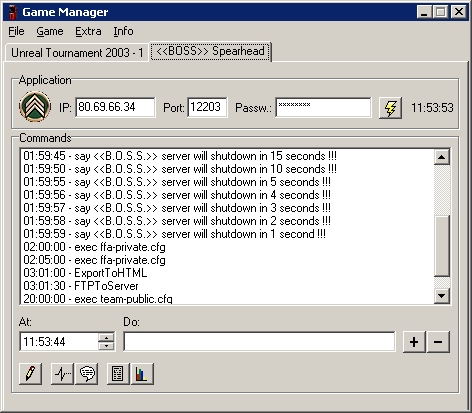Remove command with the minus button

(438, 342)
